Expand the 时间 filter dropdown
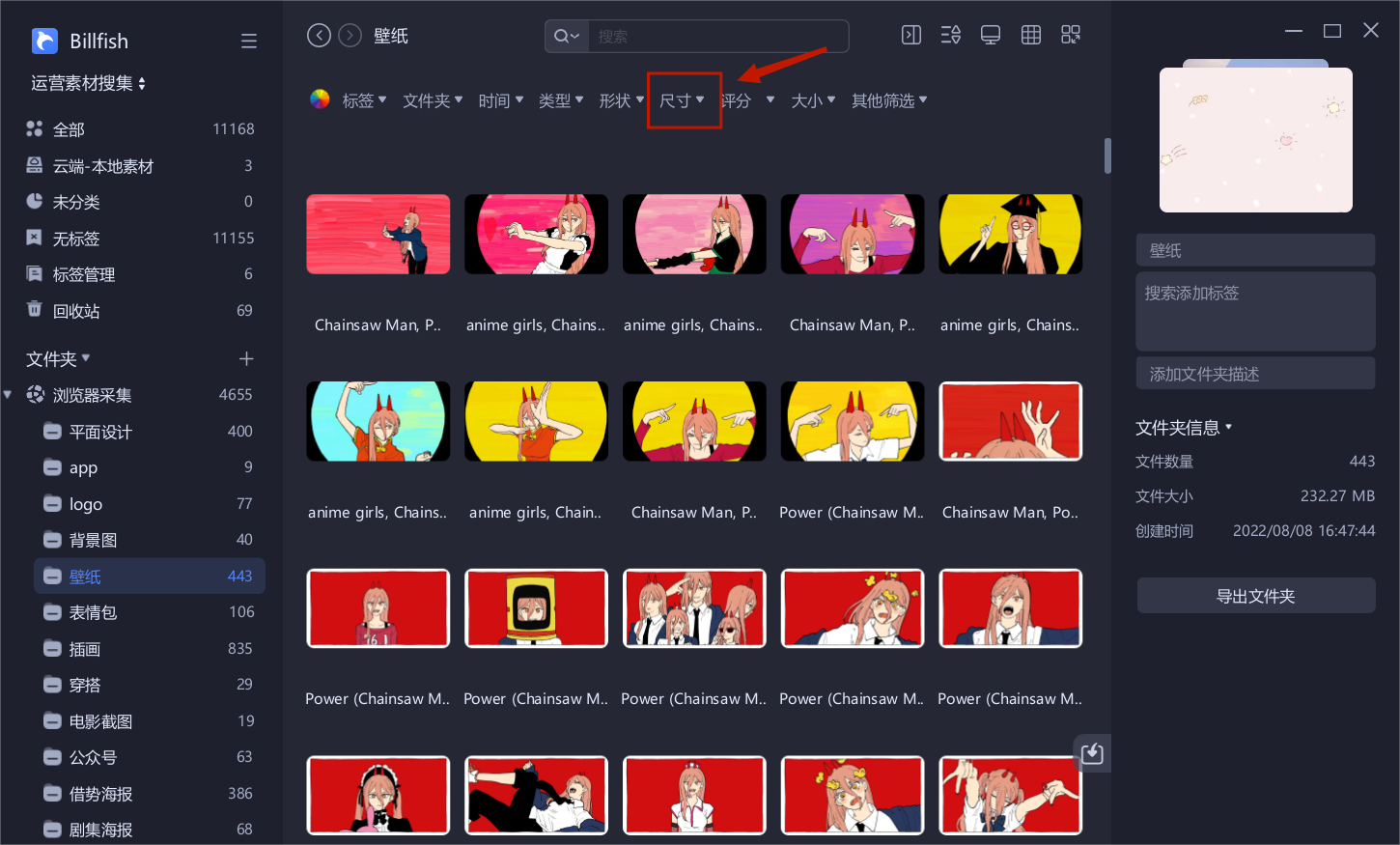 pos(501,100)
